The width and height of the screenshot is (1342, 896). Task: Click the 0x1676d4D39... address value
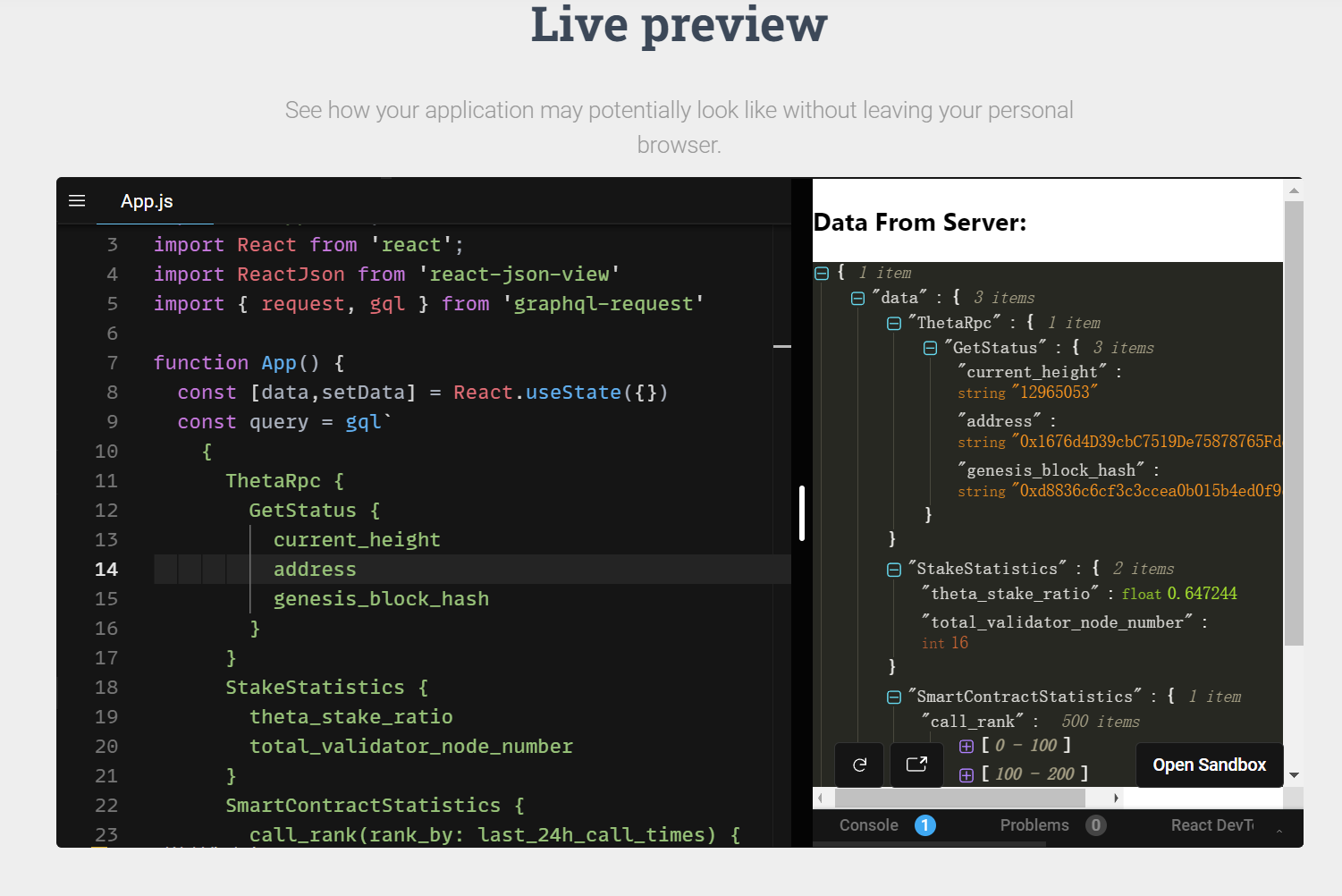(1147, 442)
